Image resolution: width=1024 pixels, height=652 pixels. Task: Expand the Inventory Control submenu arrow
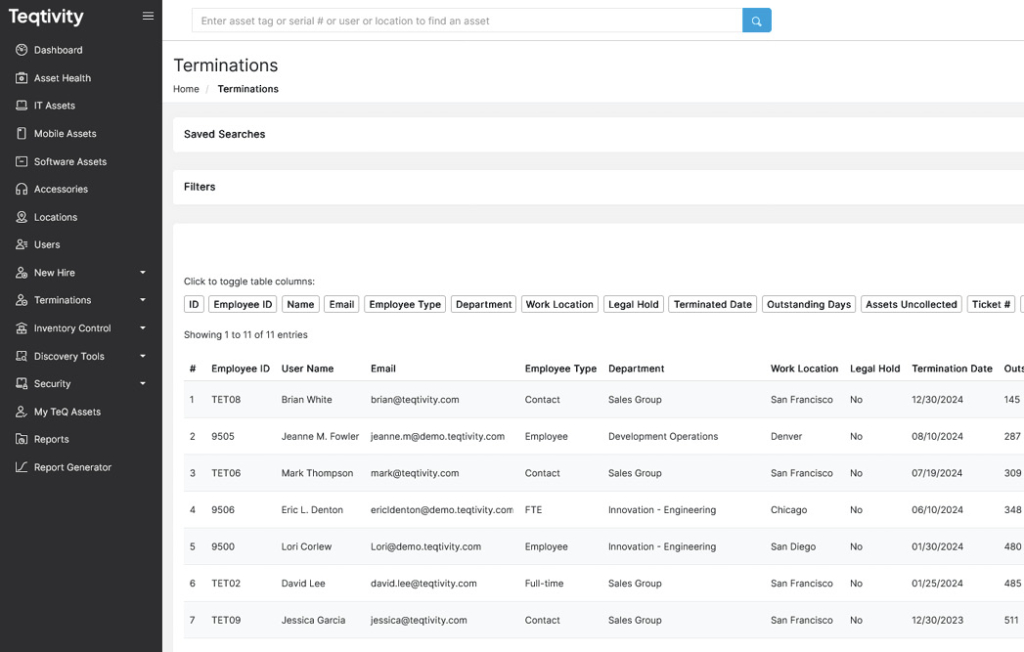143,328
